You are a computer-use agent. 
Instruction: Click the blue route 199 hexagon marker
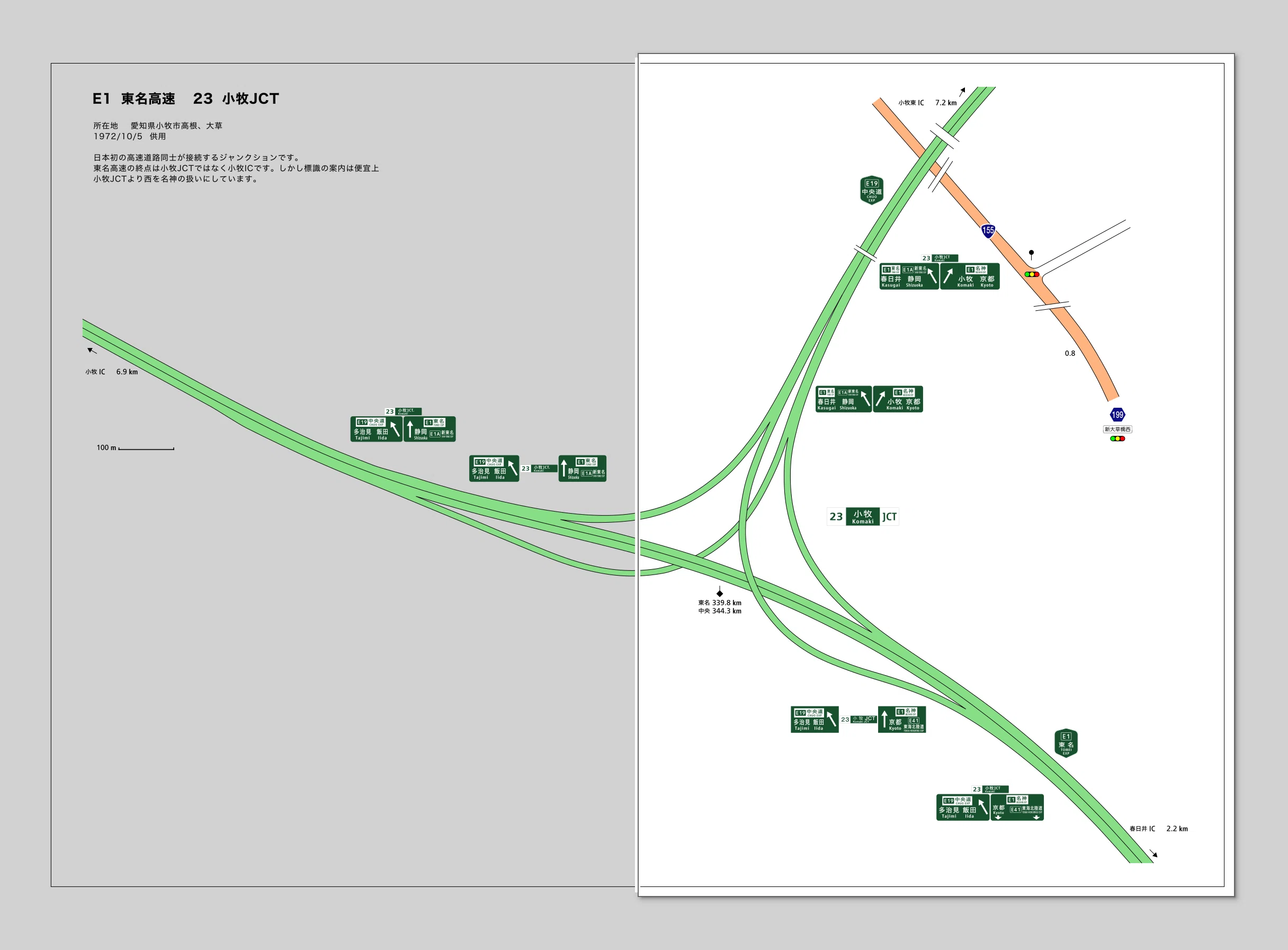click(1117, 415)
